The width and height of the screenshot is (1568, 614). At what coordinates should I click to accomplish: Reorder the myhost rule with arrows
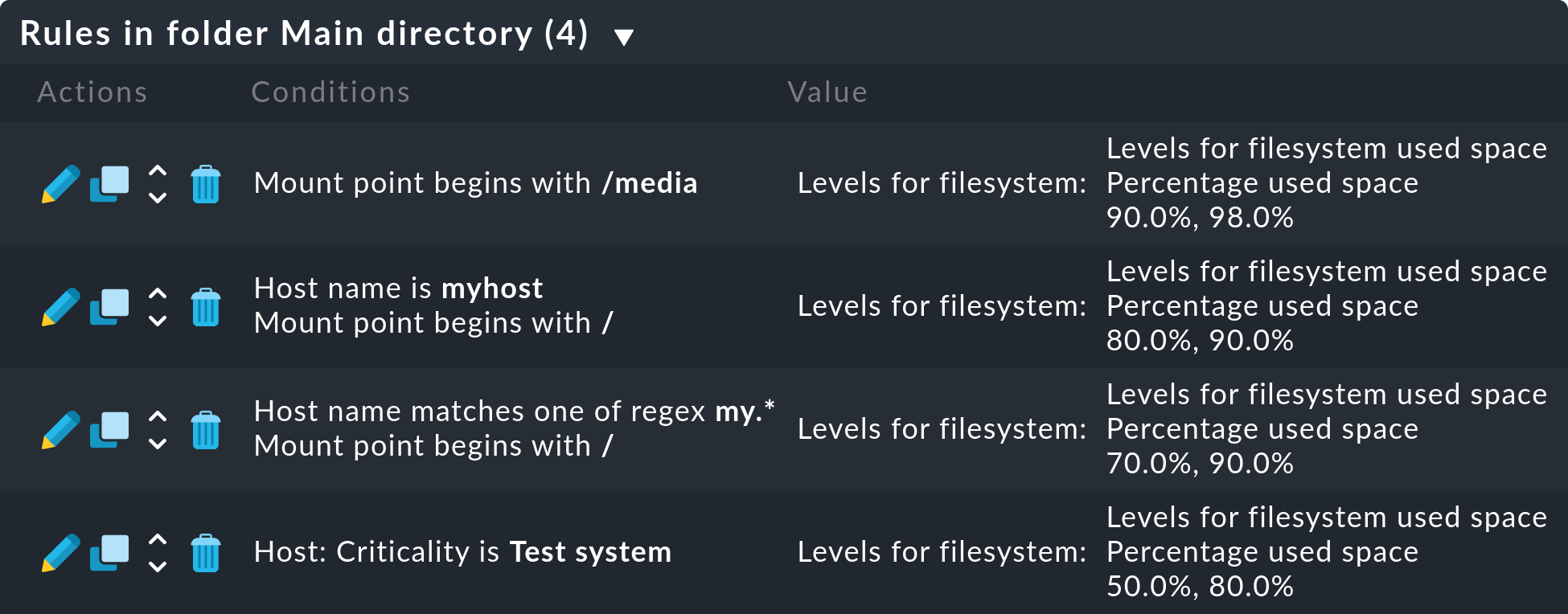158,307
